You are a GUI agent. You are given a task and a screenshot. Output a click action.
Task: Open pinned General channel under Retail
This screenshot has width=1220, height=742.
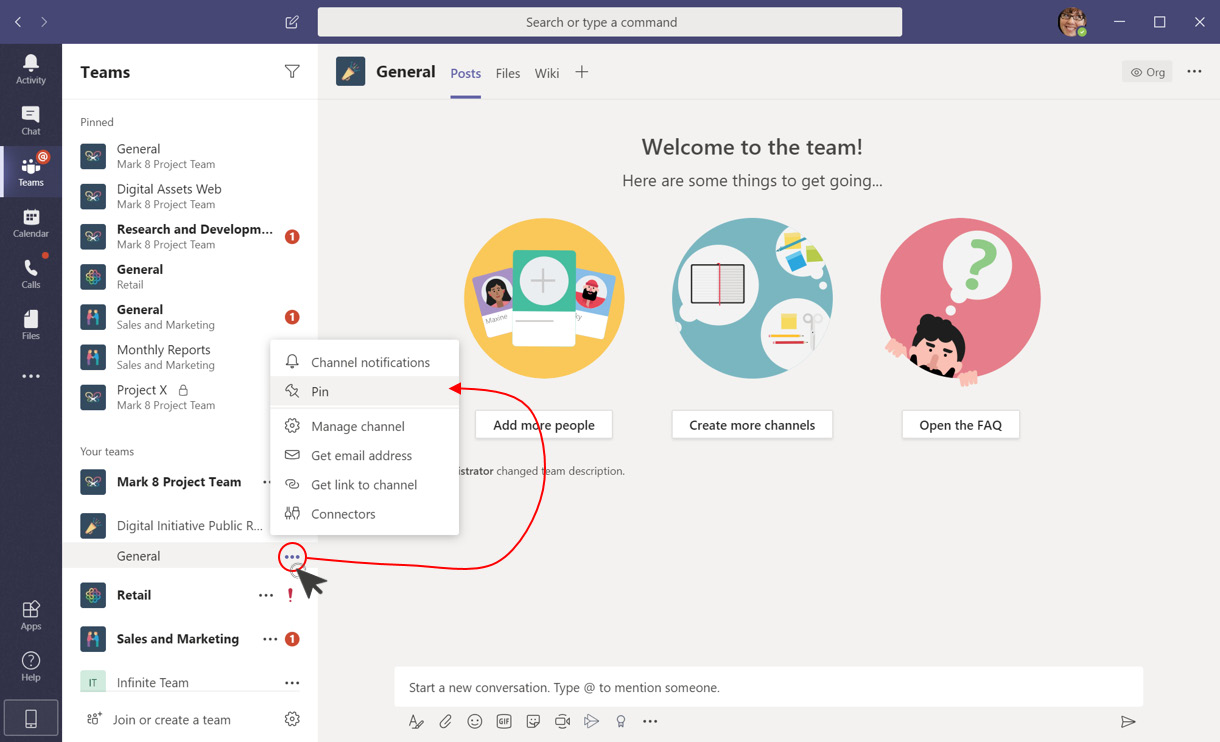[x=190, y=276]
